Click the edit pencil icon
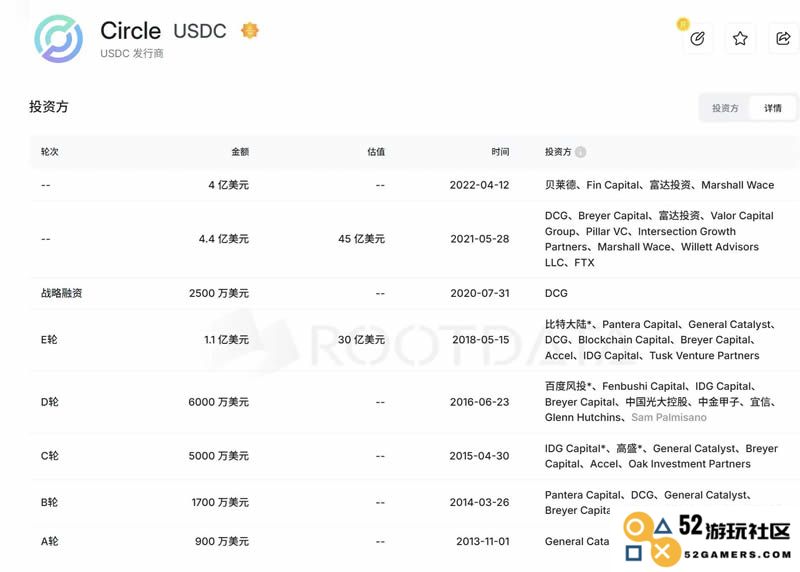The image size is (800, 572). point(697,38)
